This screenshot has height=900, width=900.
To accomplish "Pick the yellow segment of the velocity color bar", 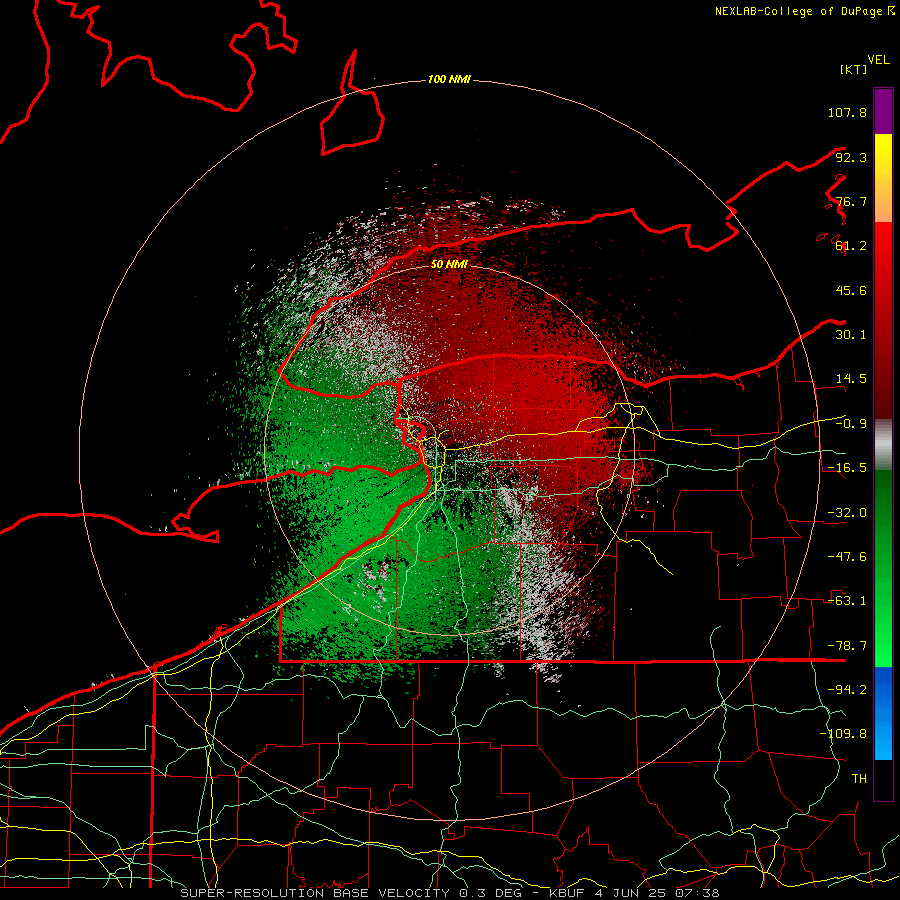I will click(x=883, y=178).
